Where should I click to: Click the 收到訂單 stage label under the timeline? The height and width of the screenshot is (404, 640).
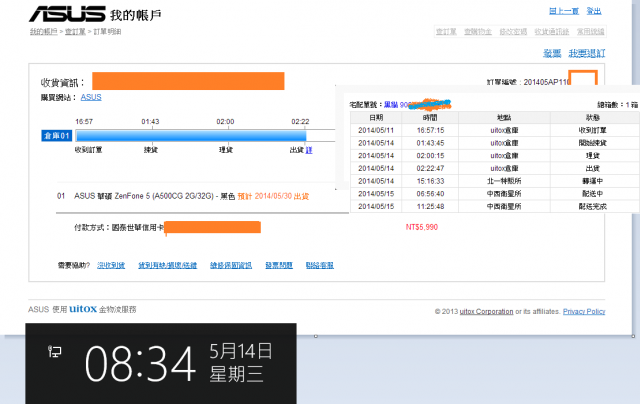pyautogui.click(x=89, y=150)
